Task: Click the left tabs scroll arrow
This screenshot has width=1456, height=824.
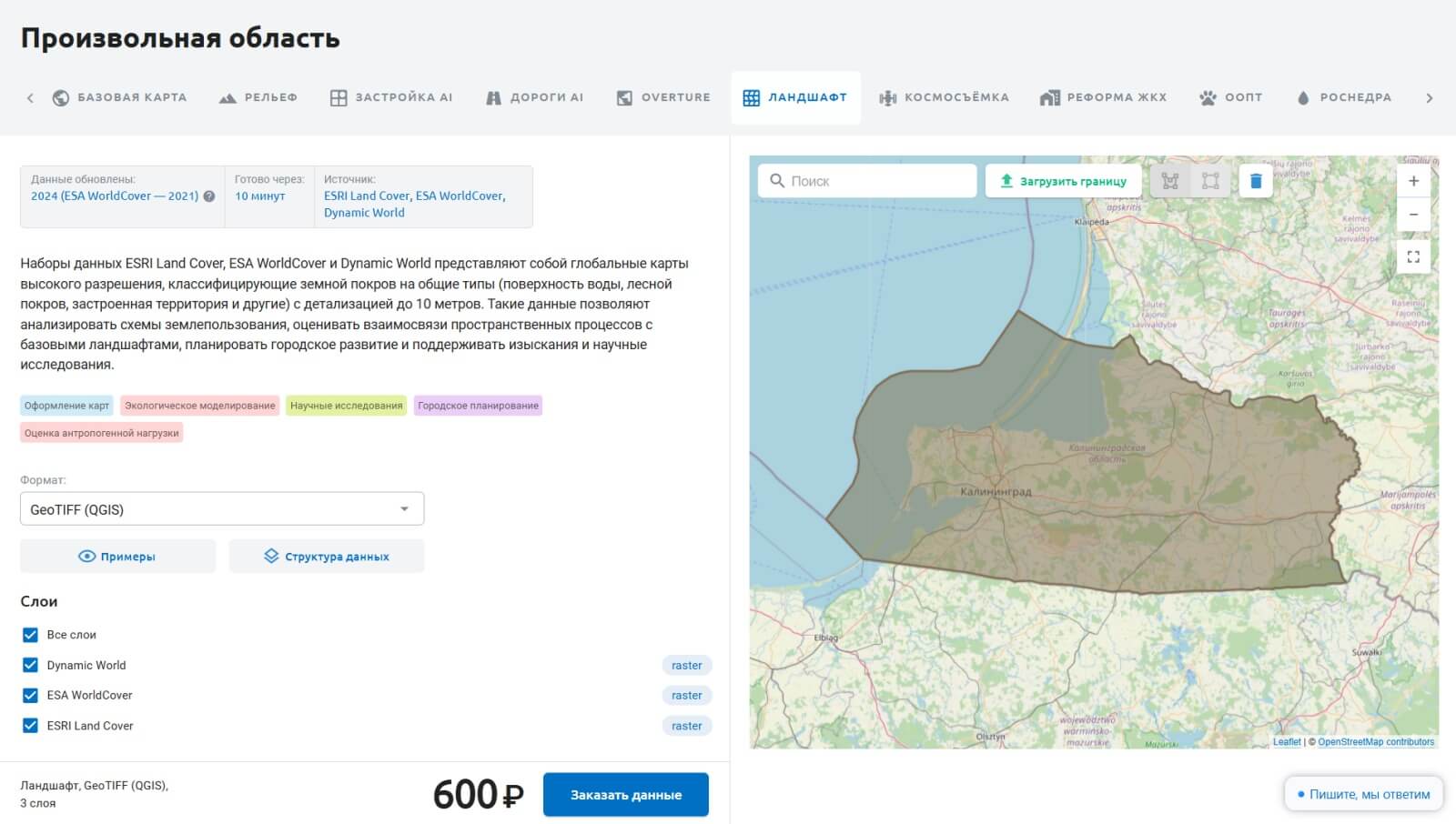Action: tap(30, 97)
